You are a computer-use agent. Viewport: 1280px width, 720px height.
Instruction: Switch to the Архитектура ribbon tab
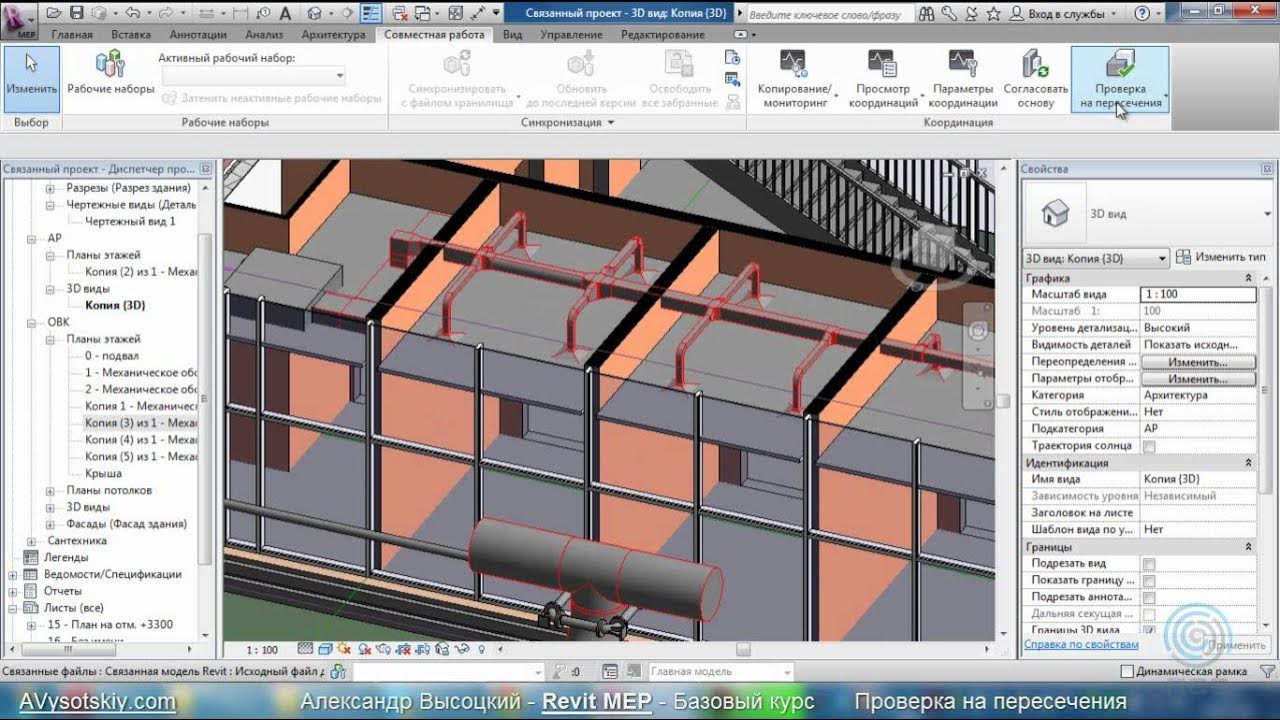(333, 34)
